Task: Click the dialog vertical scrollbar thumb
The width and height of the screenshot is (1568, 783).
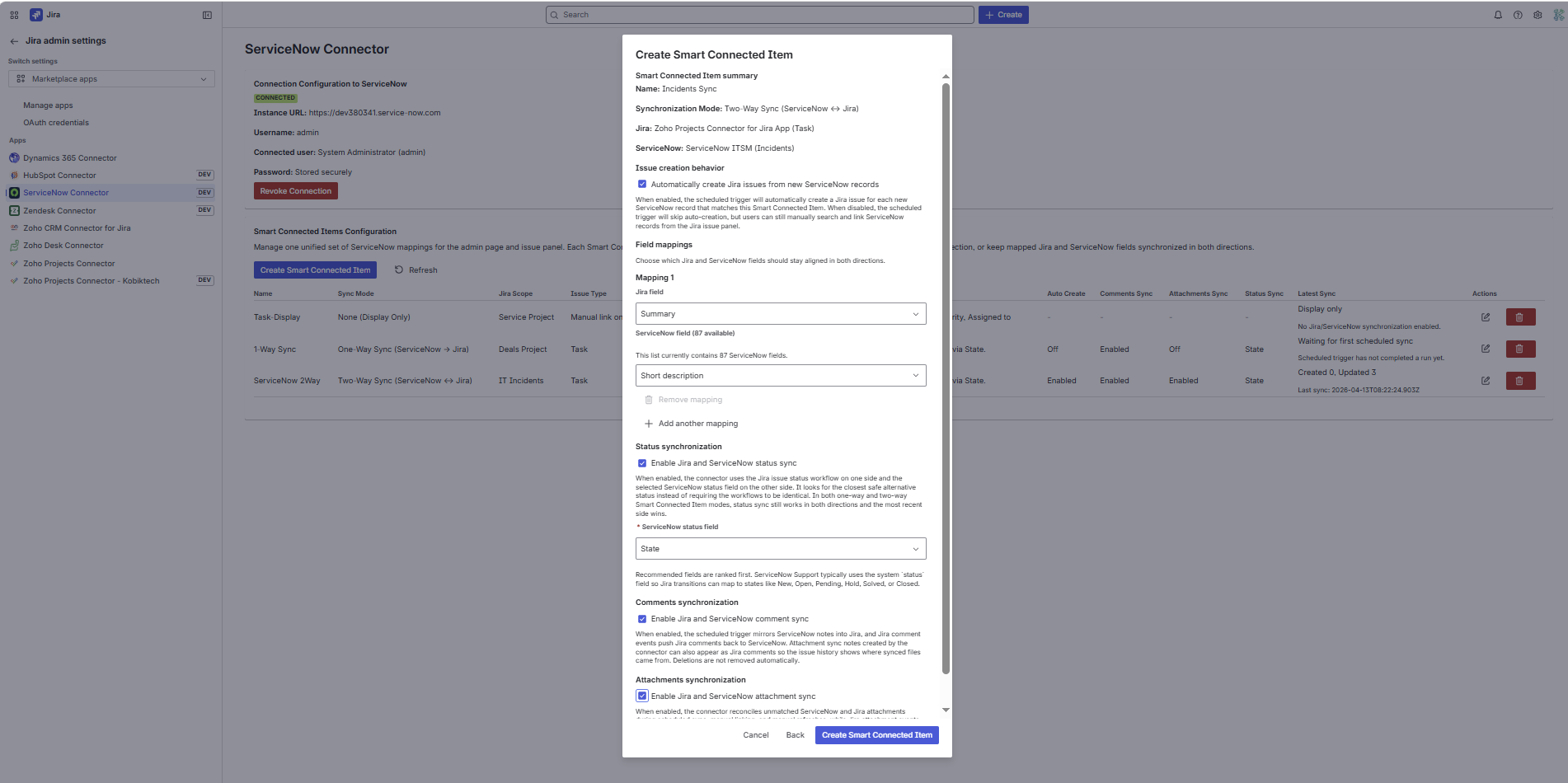Action: [x=946, y=379]
